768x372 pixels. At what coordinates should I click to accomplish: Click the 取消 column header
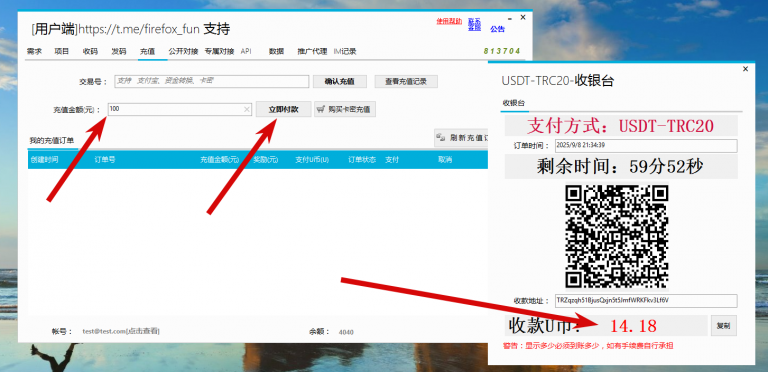[x=445, y=160]
